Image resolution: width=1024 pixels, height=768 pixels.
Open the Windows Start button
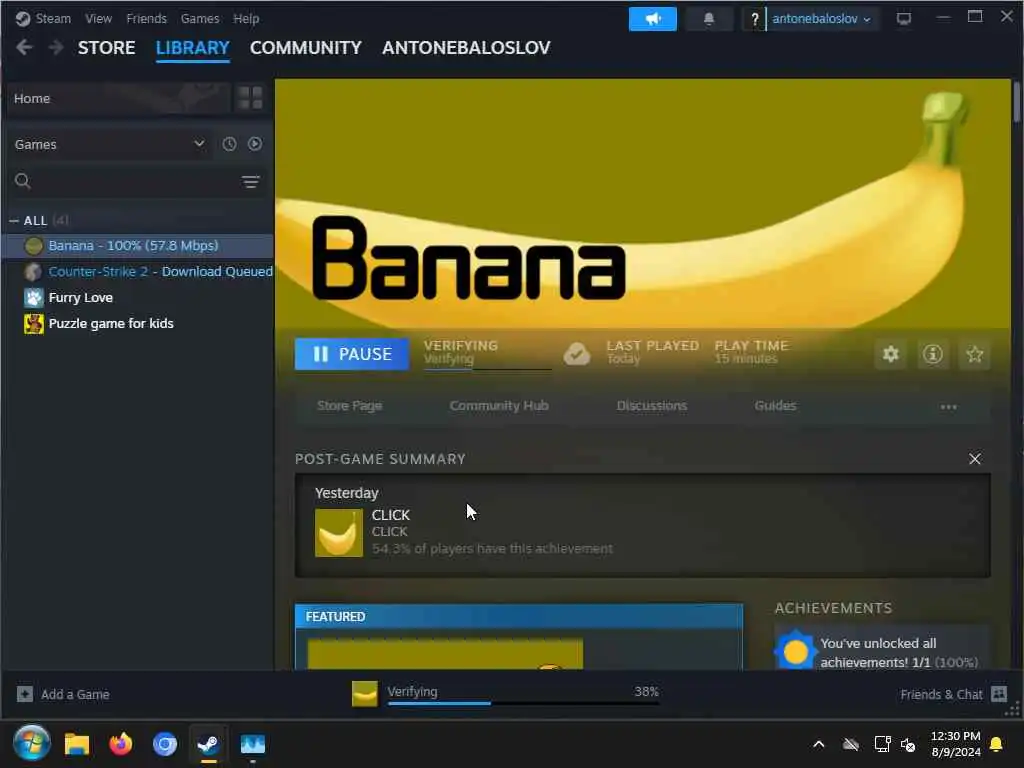[x=31, y=743]
